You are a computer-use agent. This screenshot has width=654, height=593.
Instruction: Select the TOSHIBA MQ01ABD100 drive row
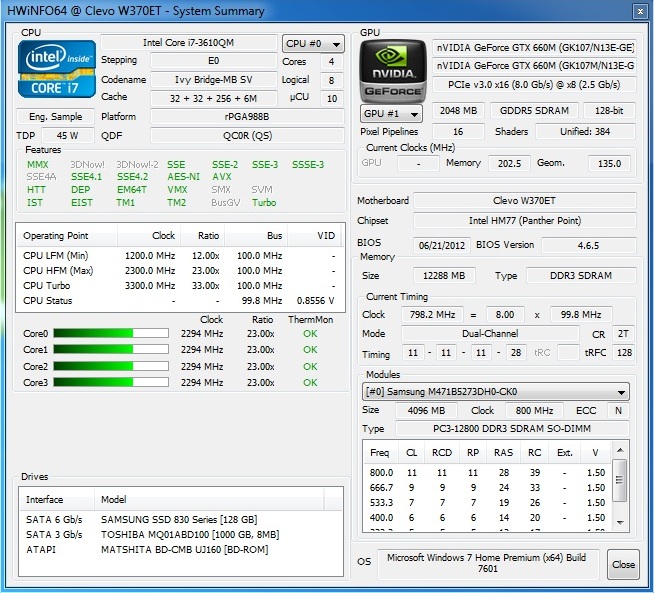[181, 535]
